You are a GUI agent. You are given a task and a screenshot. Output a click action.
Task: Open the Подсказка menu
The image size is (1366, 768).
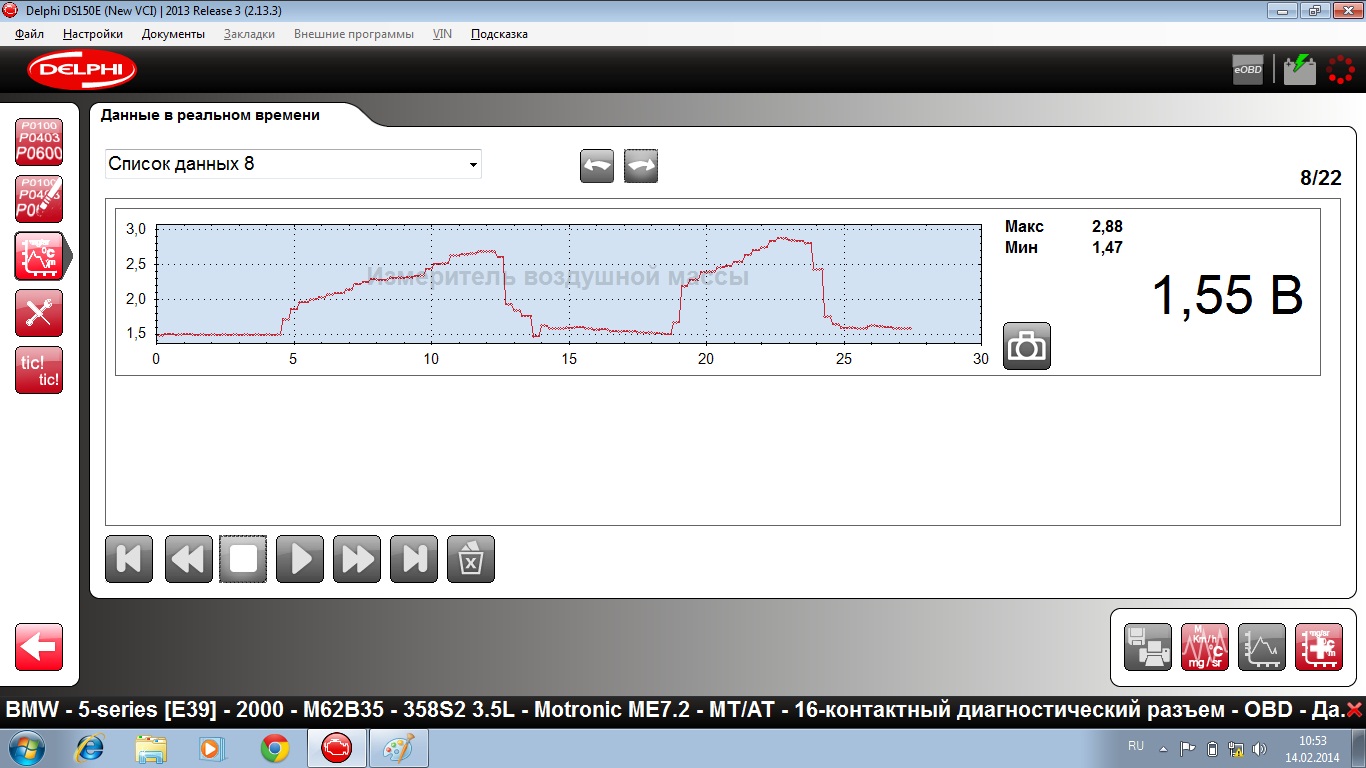coord(499,34)
